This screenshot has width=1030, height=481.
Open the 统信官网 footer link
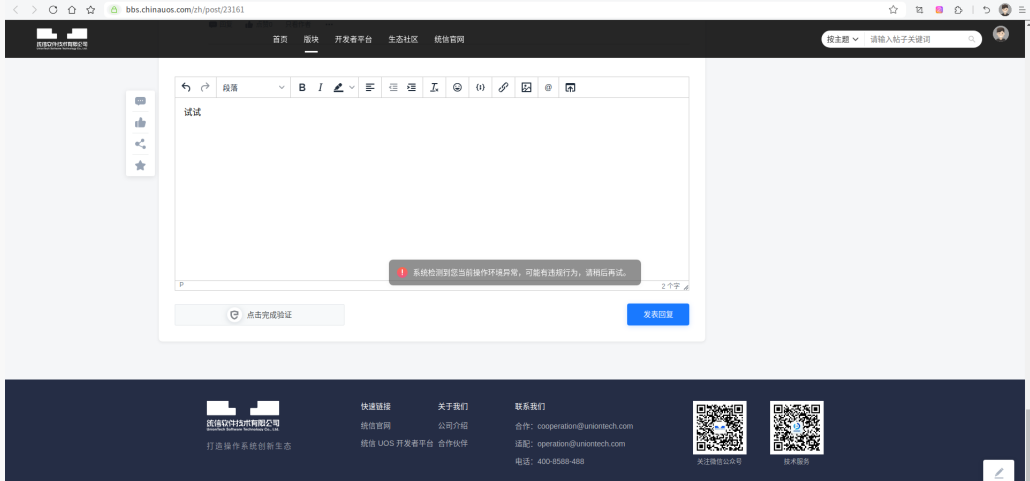tap(376, 426)
